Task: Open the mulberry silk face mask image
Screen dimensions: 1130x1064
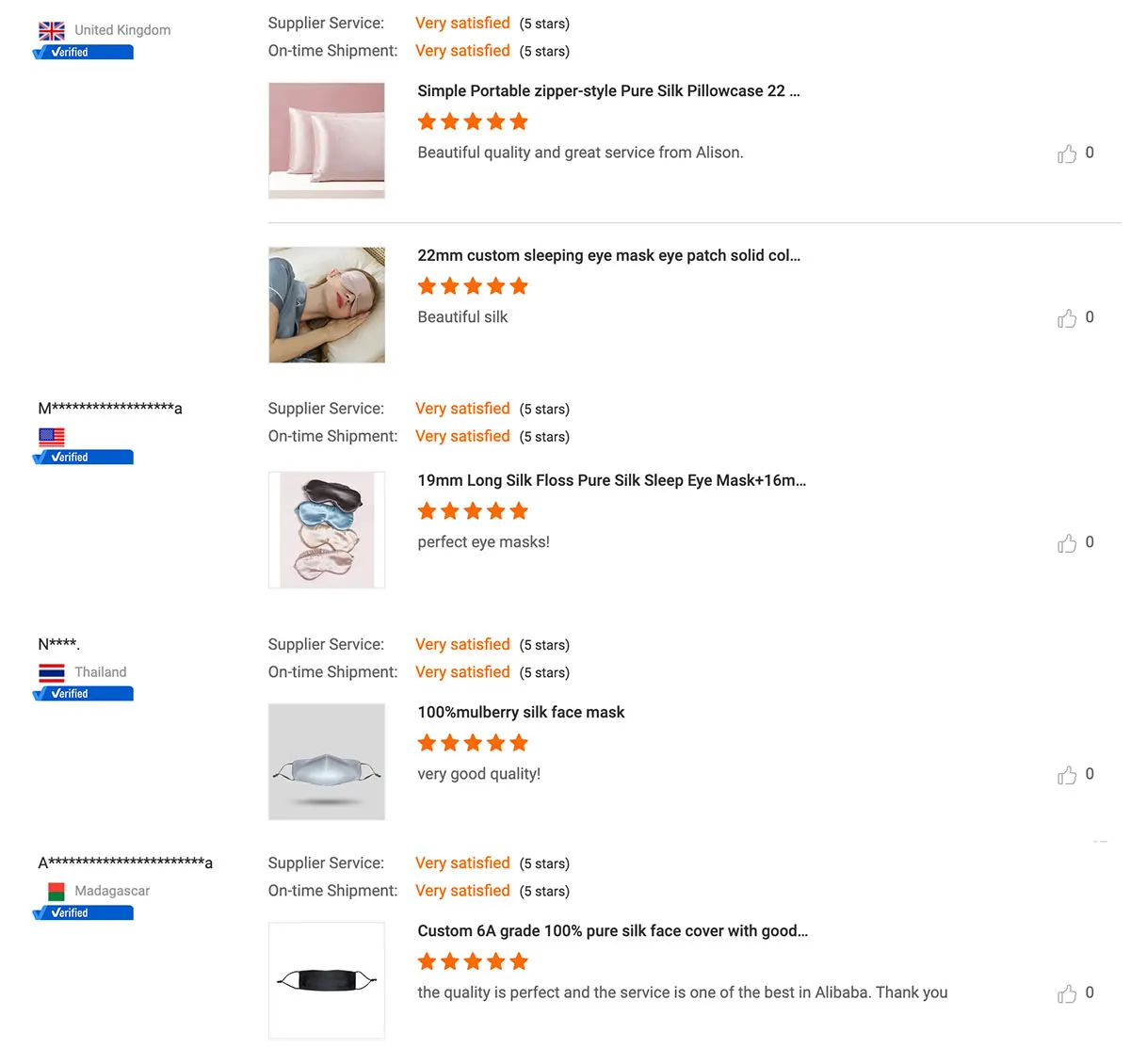Action: click(327, 762)
